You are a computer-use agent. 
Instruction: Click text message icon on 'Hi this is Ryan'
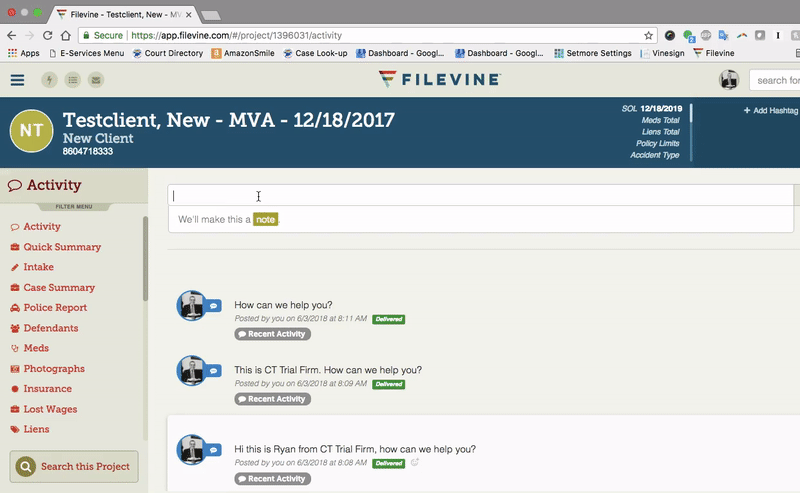coord(214,450)
